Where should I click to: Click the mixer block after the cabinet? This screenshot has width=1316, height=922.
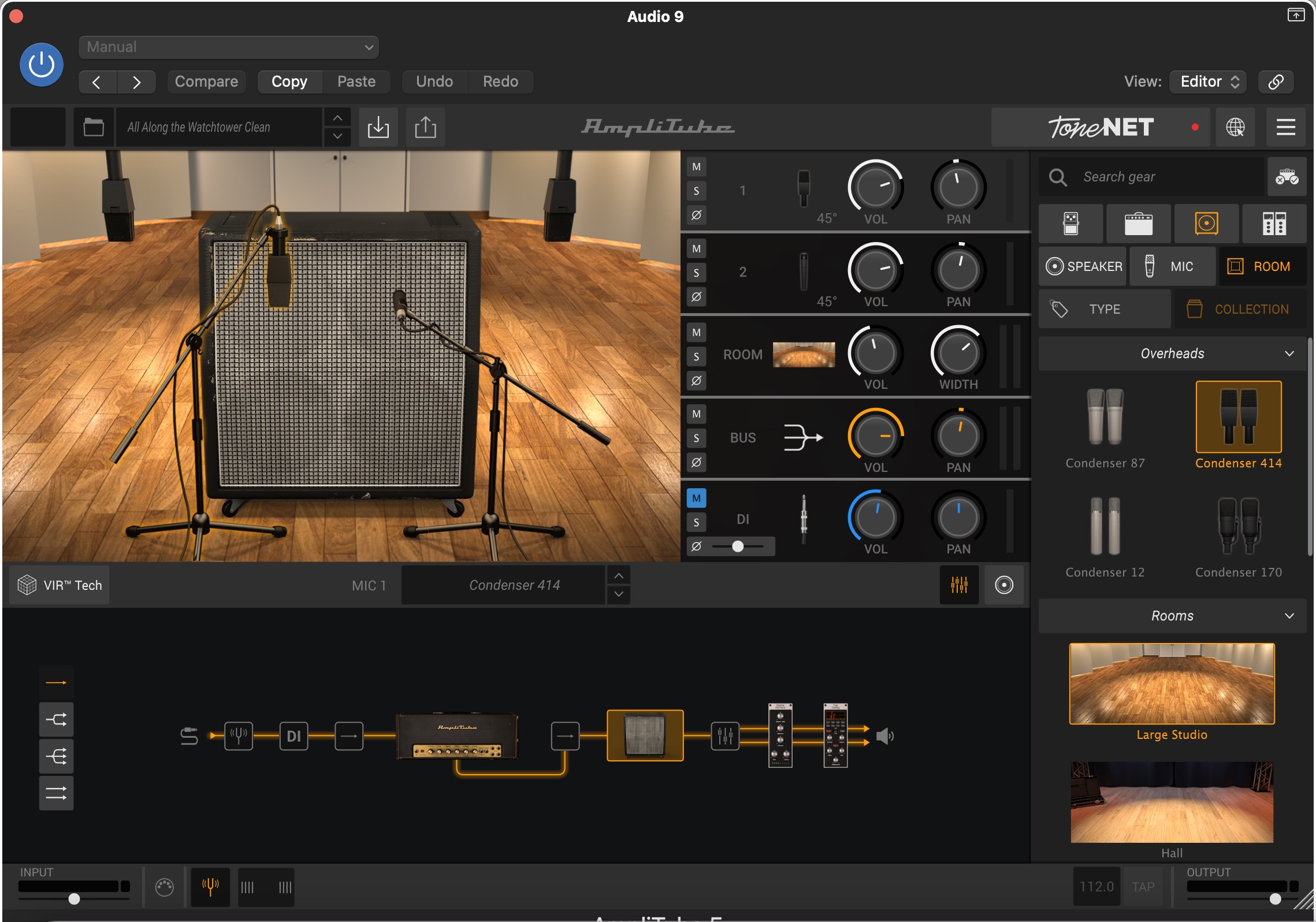pyautogui.click(x=724, y=736)
